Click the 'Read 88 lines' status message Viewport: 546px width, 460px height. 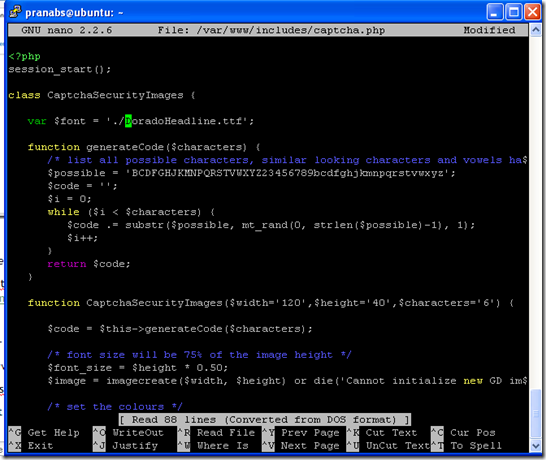(265, 419)
